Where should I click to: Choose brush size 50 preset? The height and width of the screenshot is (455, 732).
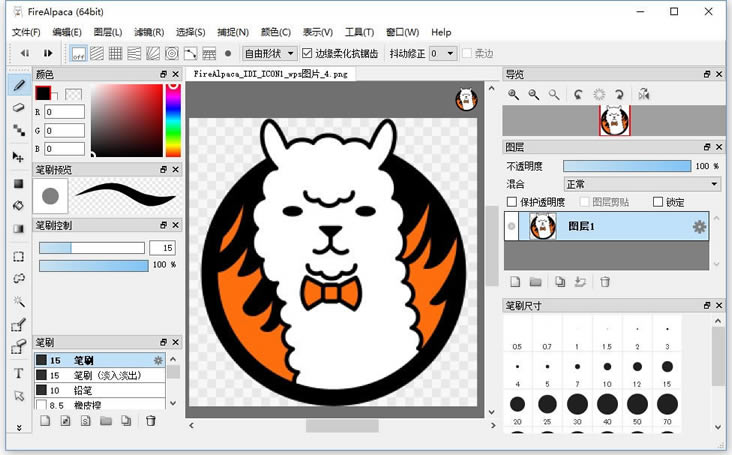tap(637, 410)
